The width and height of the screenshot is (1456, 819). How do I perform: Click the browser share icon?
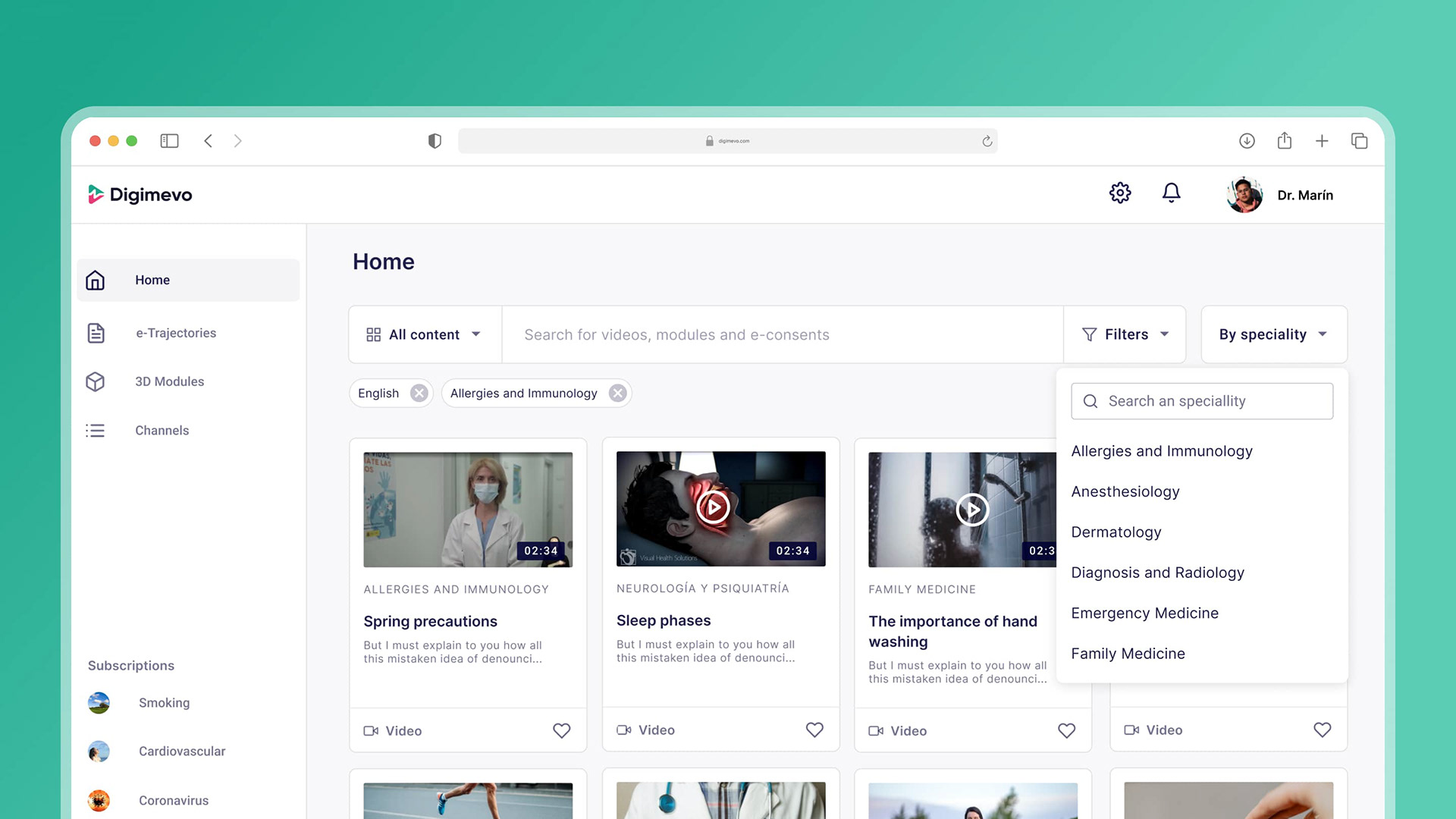1284,141
